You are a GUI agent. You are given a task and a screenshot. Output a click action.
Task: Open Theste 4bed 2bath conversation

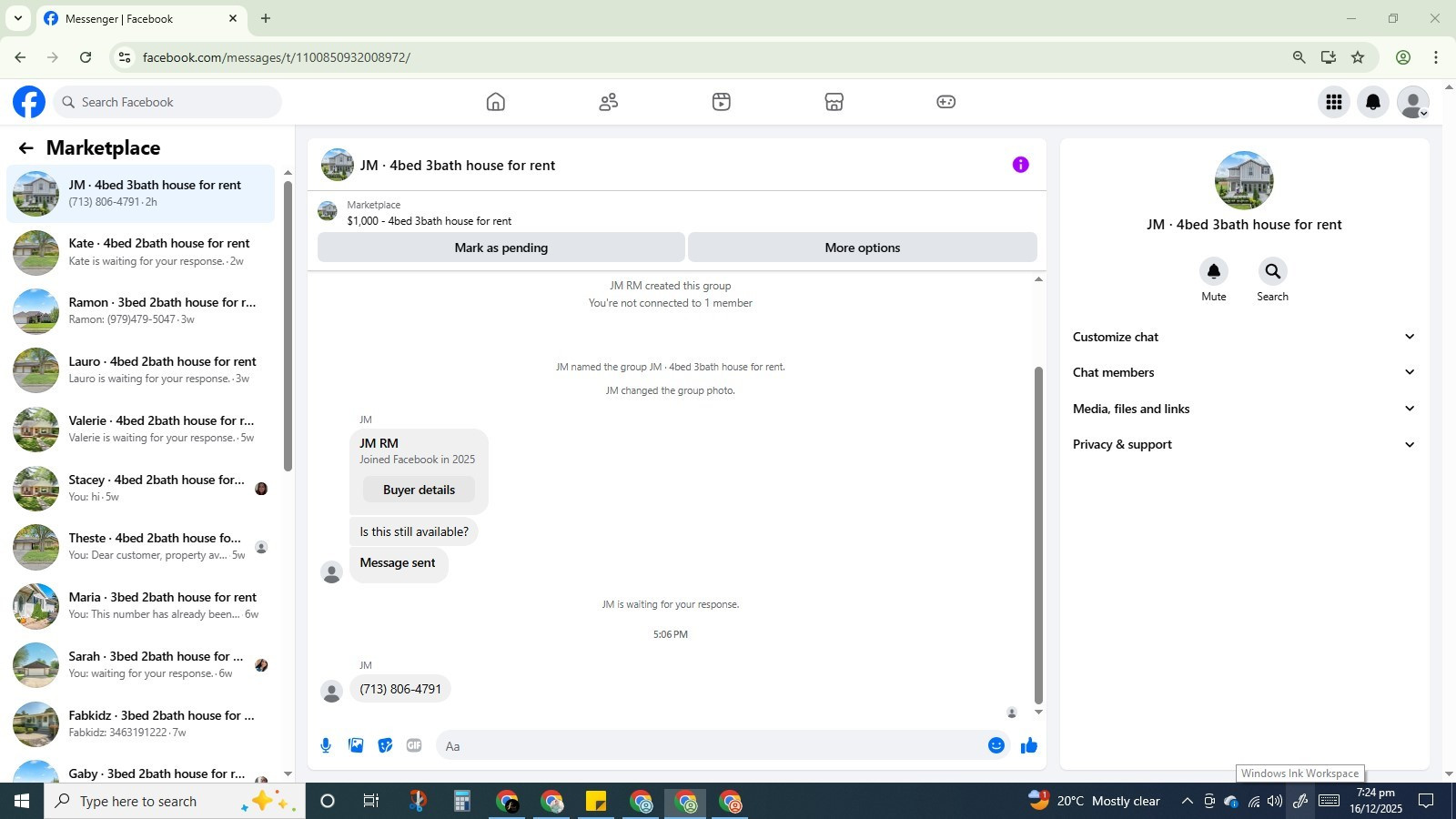point(141,547)
